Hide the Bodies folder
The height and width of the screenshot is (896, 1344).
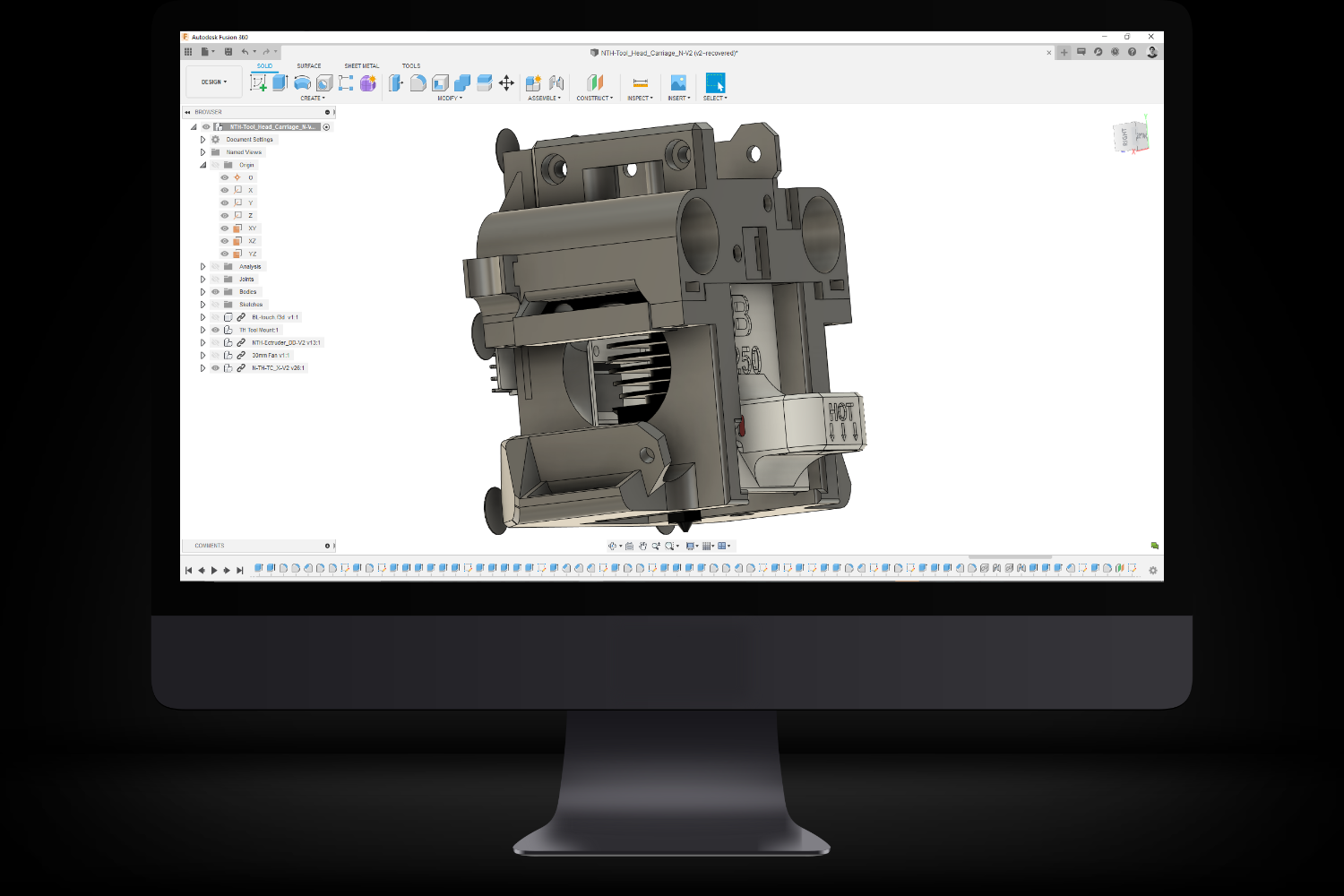coord(215,292)
